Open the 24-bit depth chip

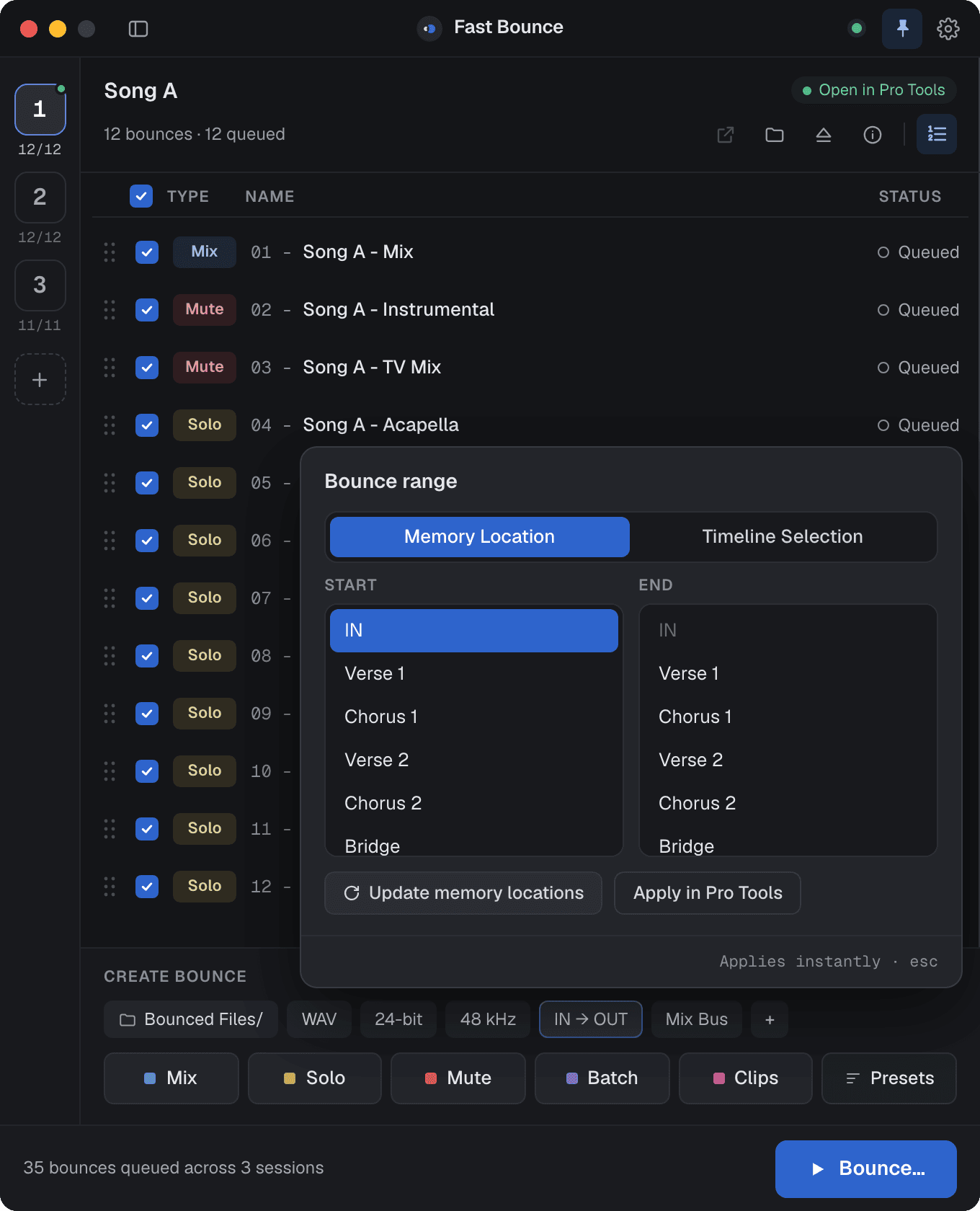click(398, 1019)
